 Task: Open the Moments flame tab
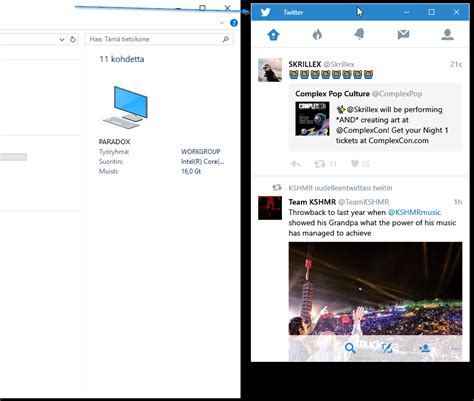point(317,34)
